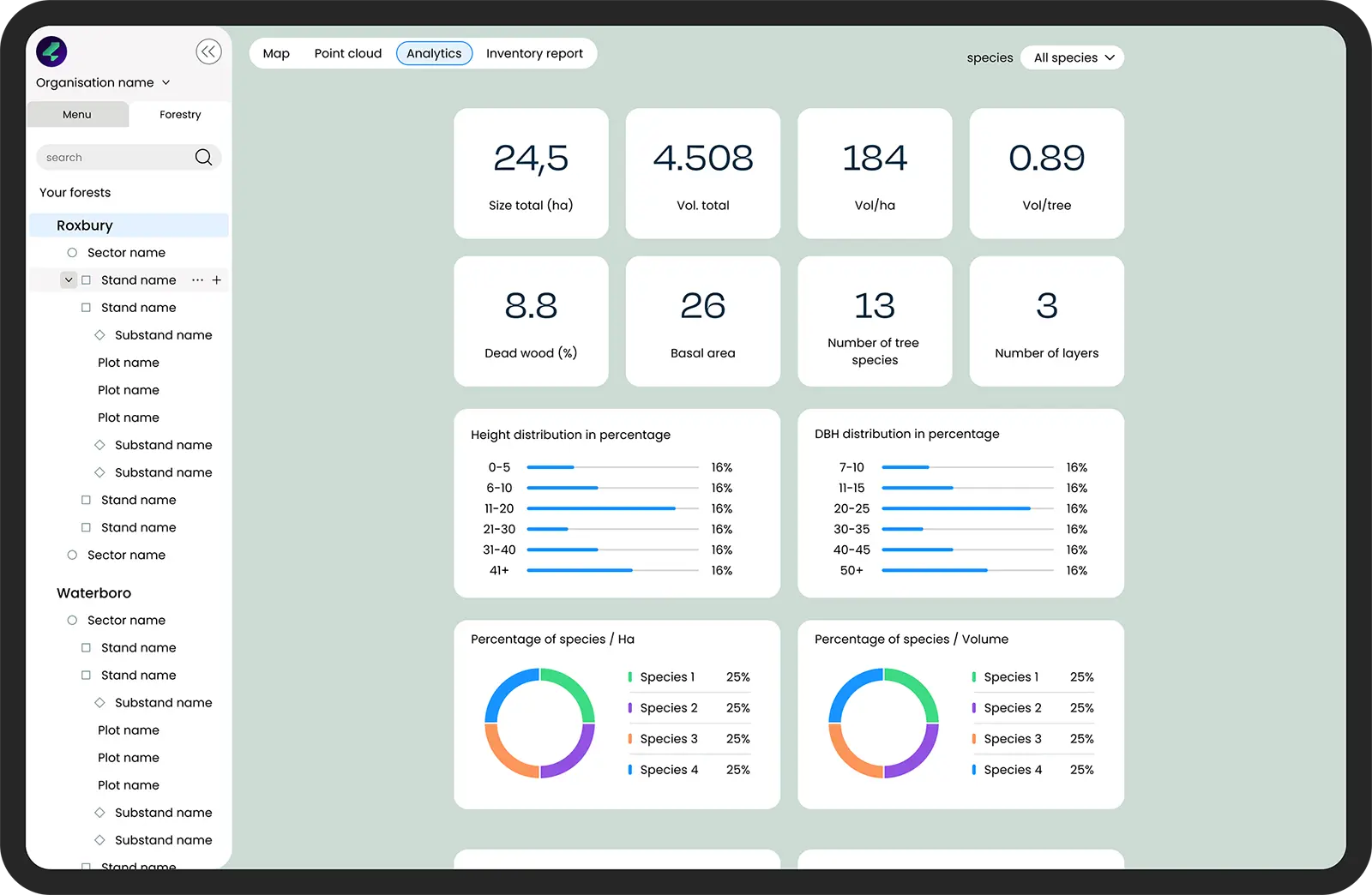Click the plus icon on highlighted stand

[x=217, y=280]
